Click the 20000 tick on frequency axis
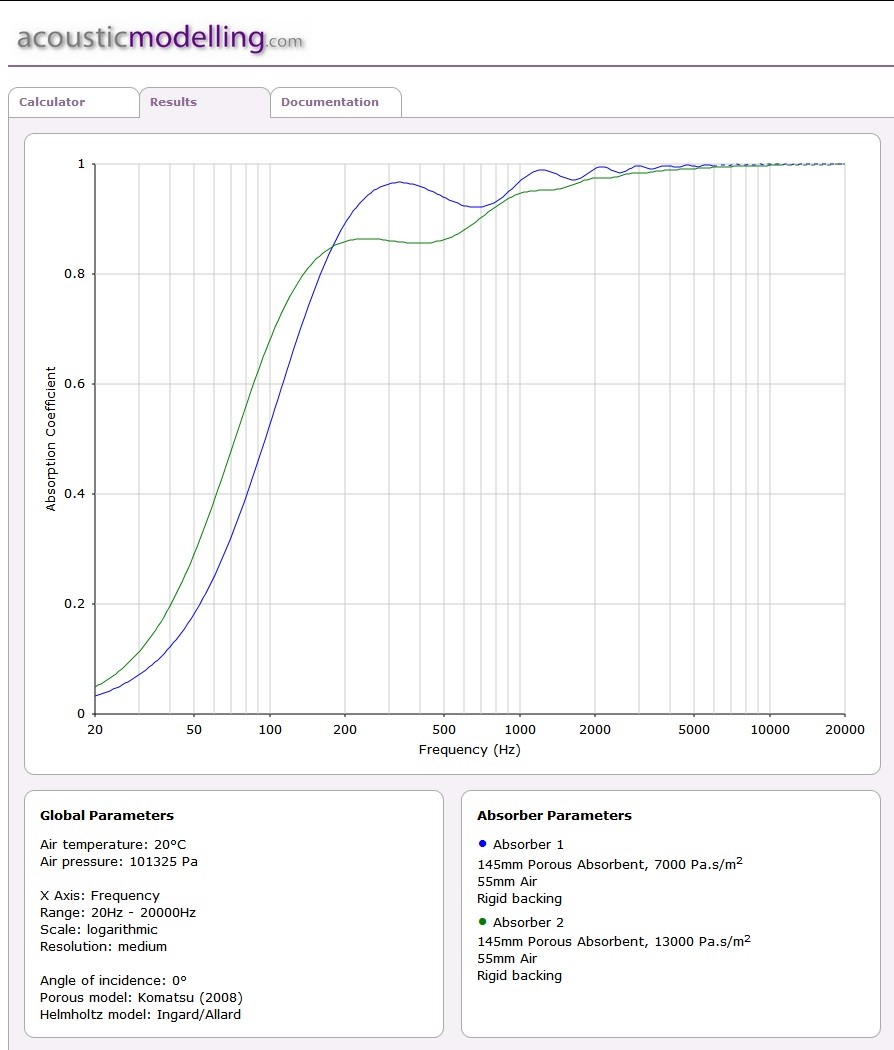Viewport: 894px width, 1050px height. pos(844,729)
